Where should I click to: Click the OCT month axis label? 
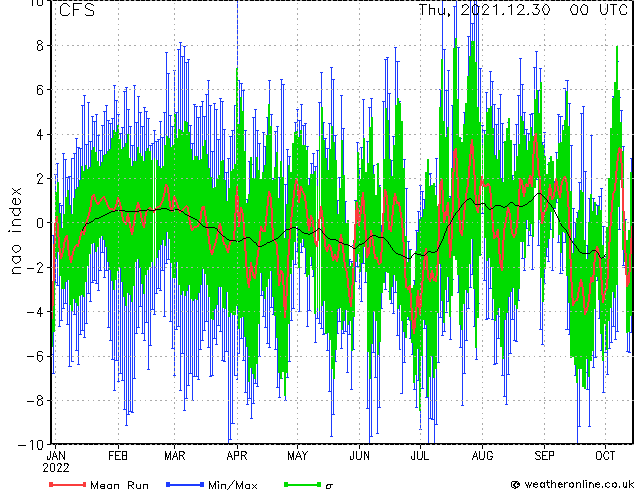605,456
